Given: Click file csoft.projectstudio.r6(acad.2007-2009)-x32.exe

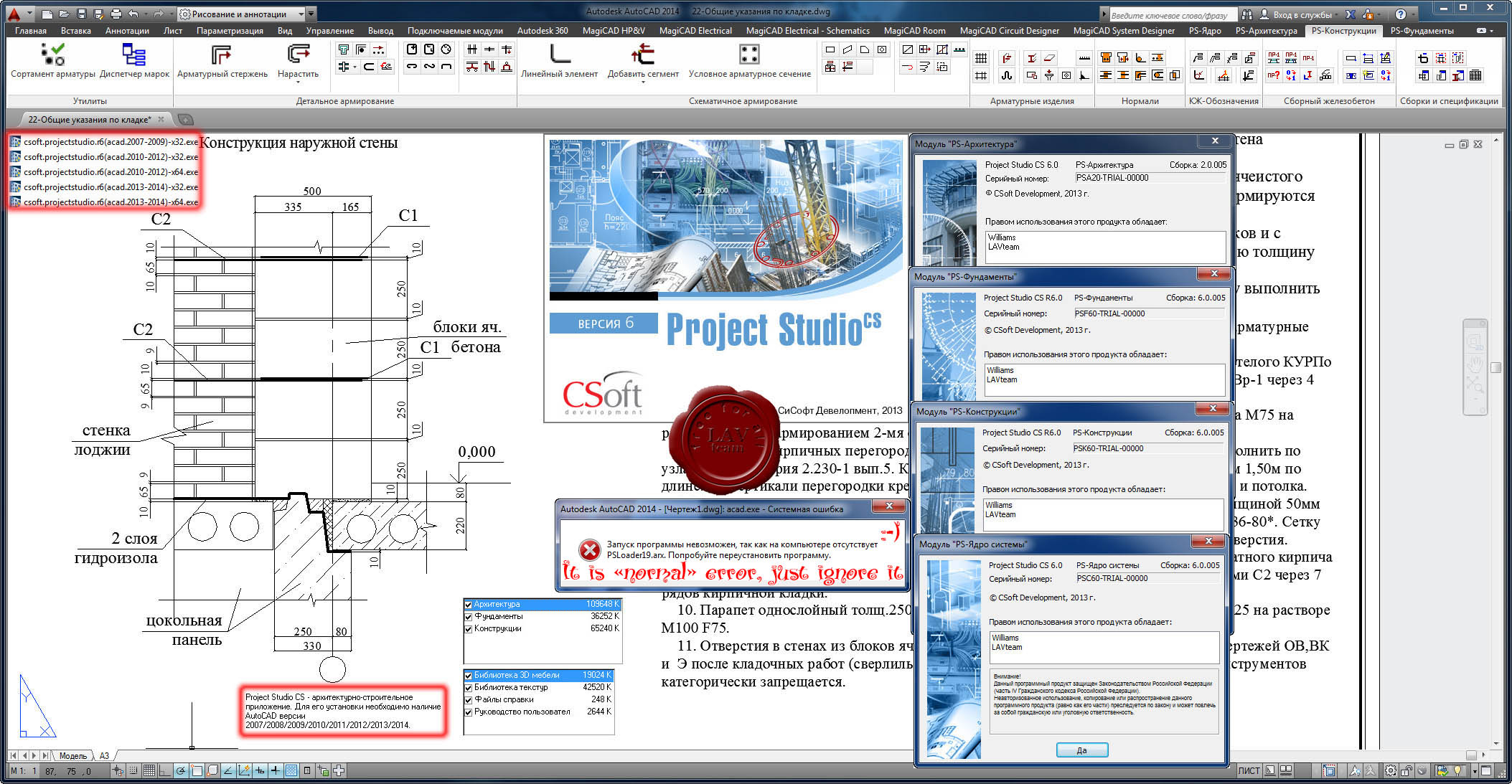Looking at the screenshot, I should 104,142.
